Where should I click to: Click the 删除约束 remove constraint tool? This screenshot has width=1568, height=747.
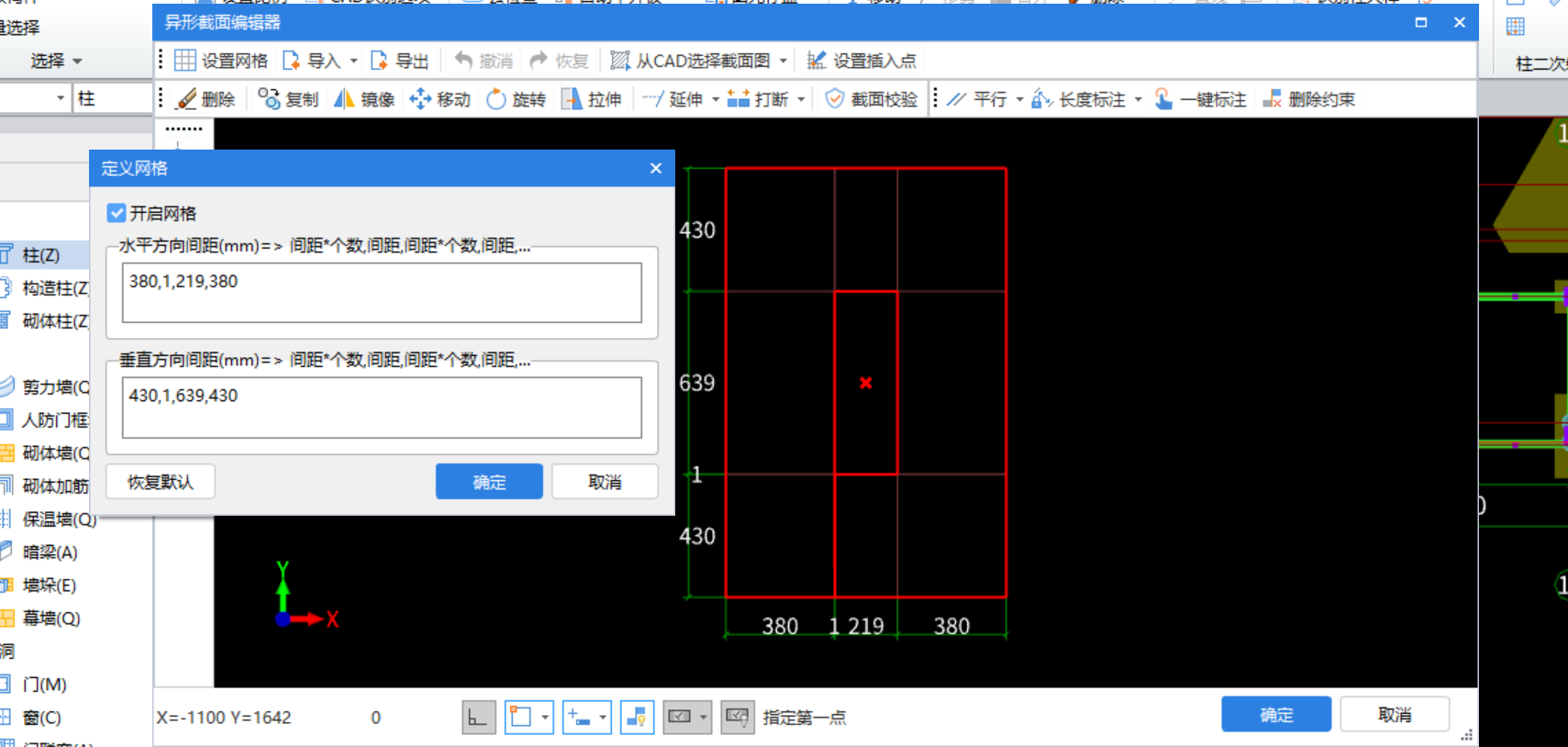(x=1308, y=99)
